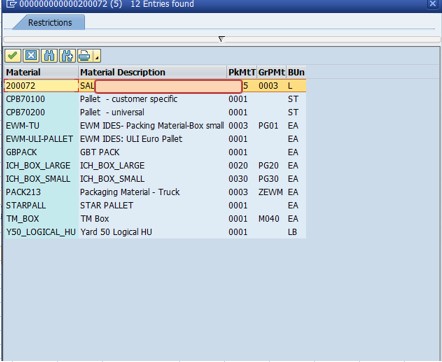The image size is (442, 362).
Task: Click 'EWM IDES: ULI Euro Pallet' description
Action: point(131,139)
